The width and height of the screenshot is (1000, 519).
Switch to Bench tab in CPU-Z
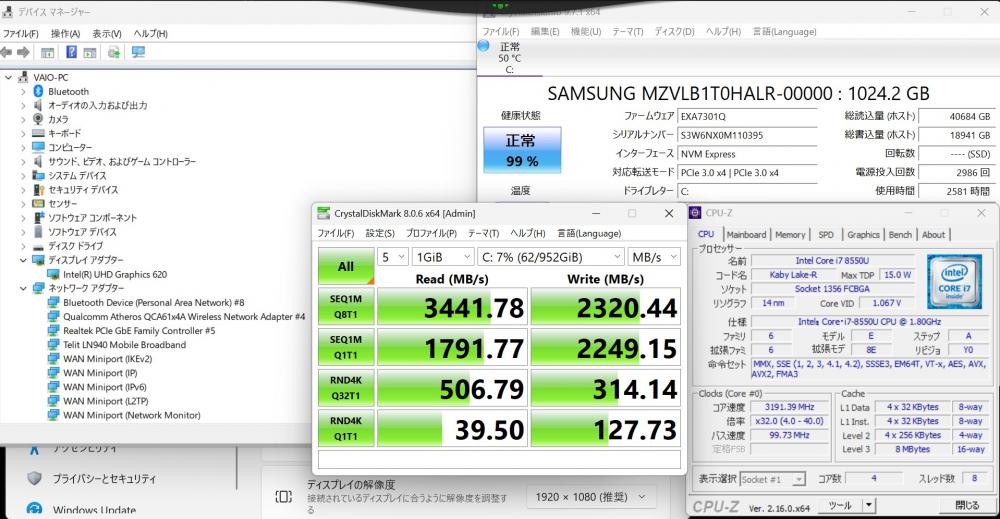point(901,235)
